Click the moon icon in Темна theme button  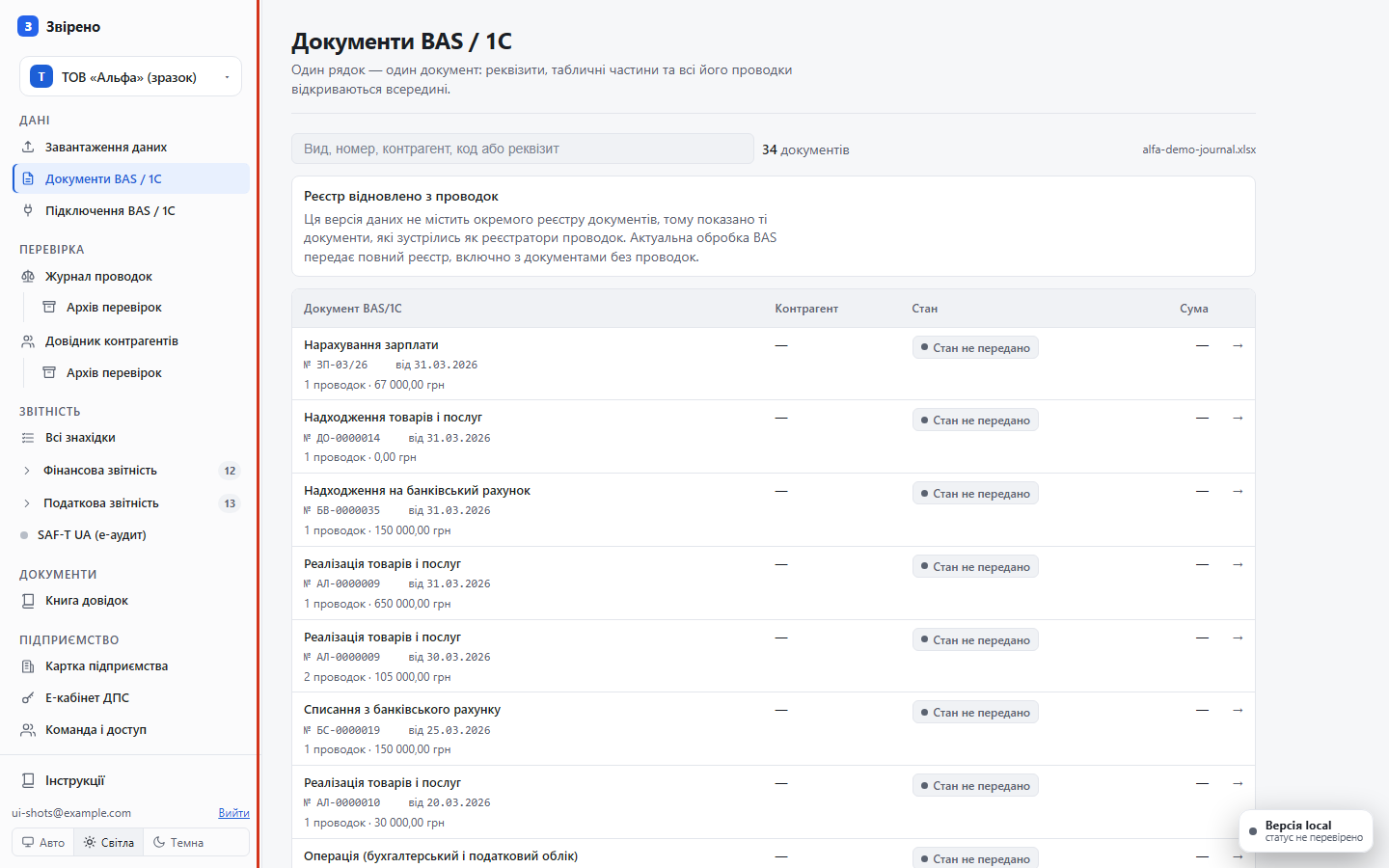coord(159,843)
